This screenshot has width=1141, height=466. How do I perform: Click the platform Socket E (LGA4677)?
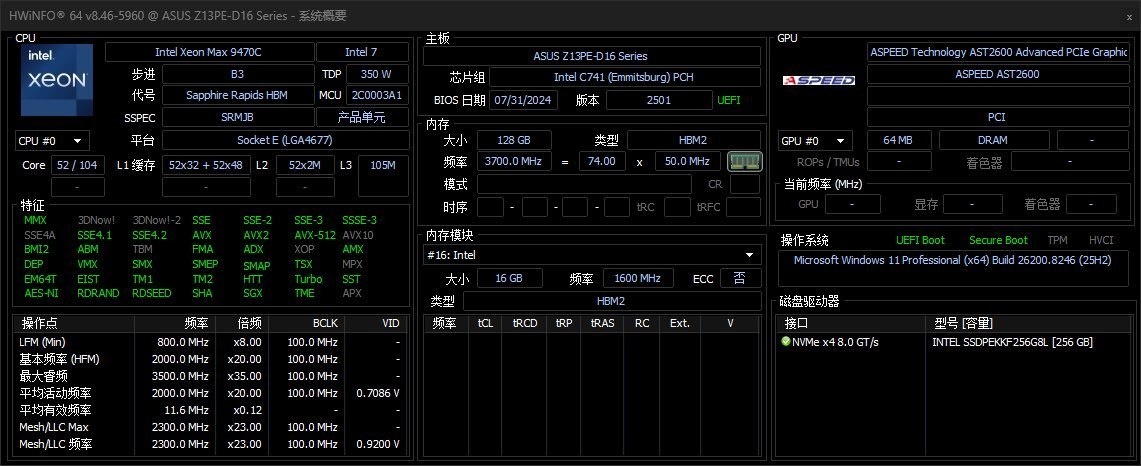[285, 140]
